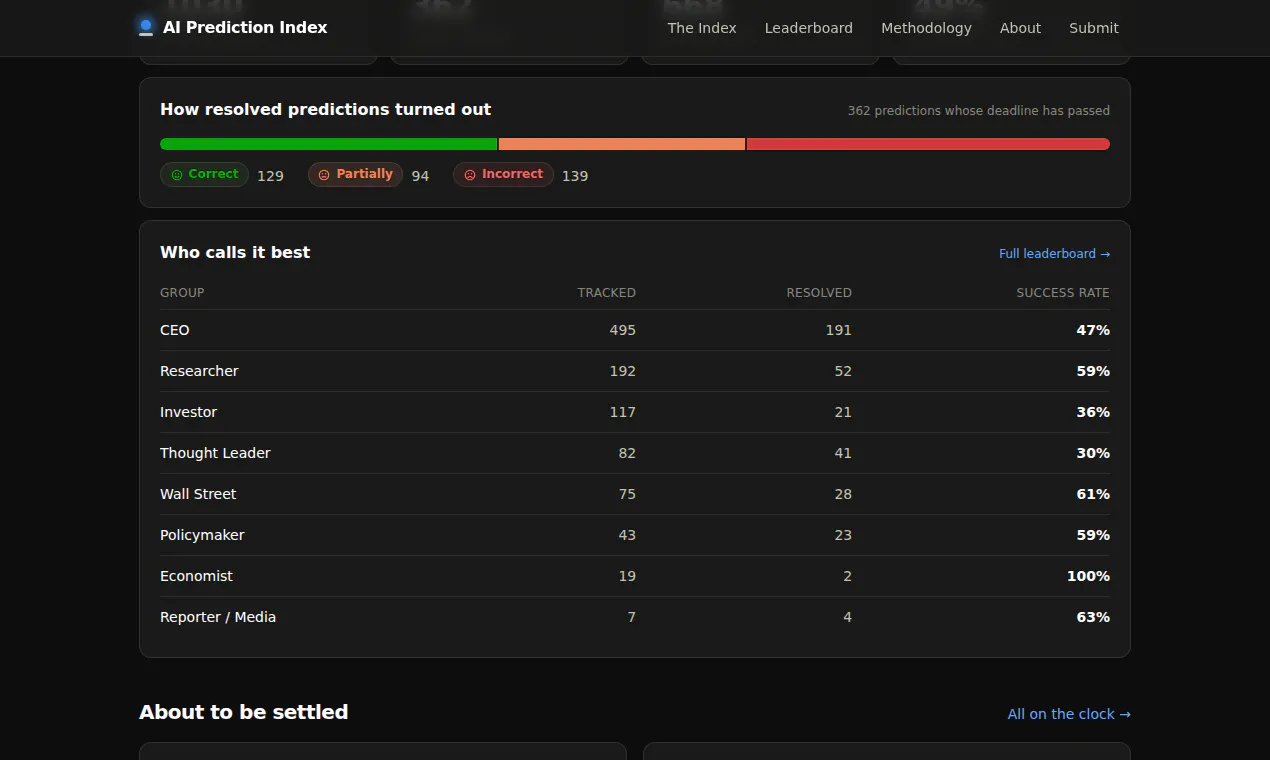The height and width of the screenshot is (760, 1270).
Task: Select the Thought Leader group row label
Action: pos(215,453)
